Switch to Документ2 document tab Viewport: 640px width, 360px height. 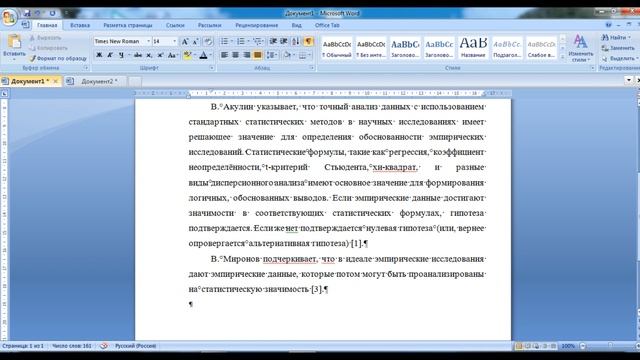(x=98, y=81)
